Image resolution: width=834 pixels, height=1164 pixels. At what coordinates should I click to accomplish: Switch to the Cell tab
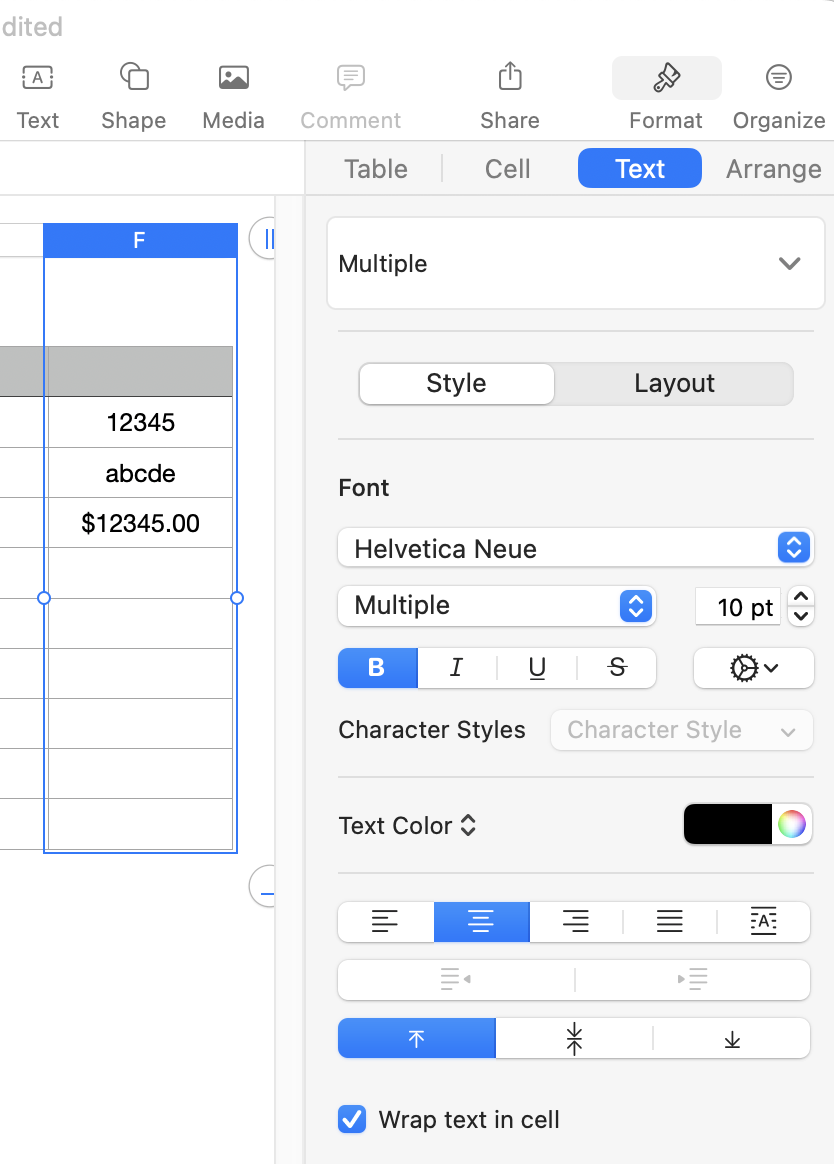[506, 169]
